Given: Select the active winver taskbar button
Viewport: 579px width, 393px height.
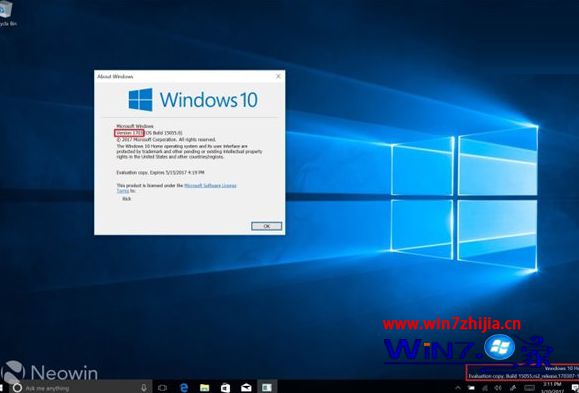Looking at the screenshot, I should (x=267, y=387).
